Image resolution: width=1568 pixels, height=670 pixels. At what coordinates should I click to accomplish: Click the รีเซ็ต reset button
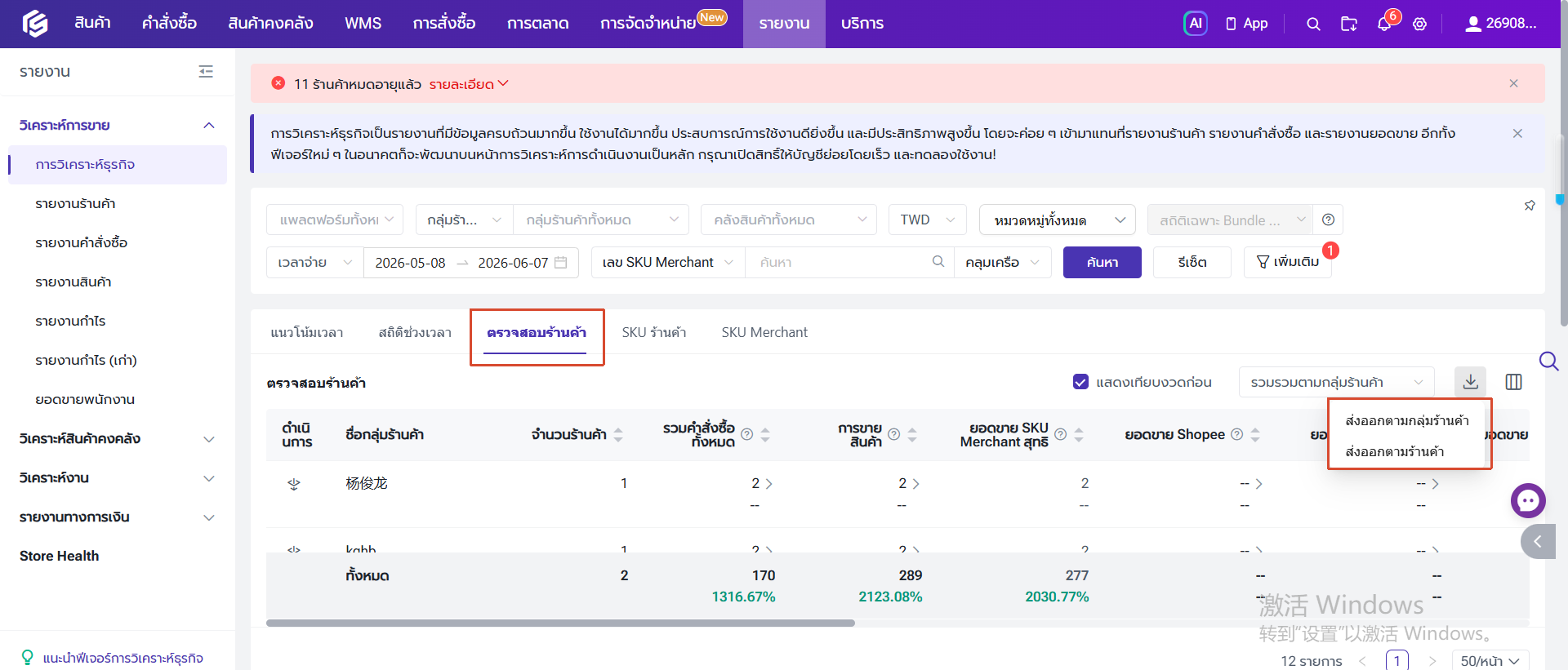point(1192,262)
